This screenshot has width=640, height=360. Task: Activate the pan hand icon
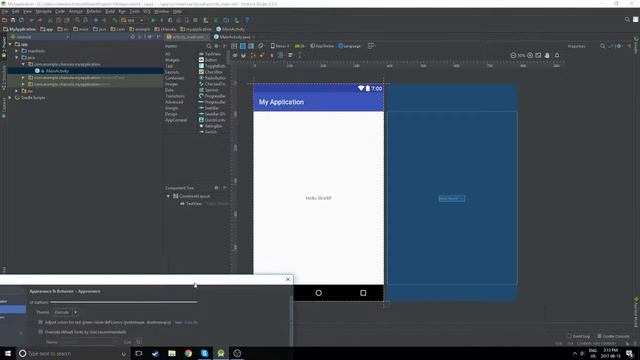click(547, 55)
